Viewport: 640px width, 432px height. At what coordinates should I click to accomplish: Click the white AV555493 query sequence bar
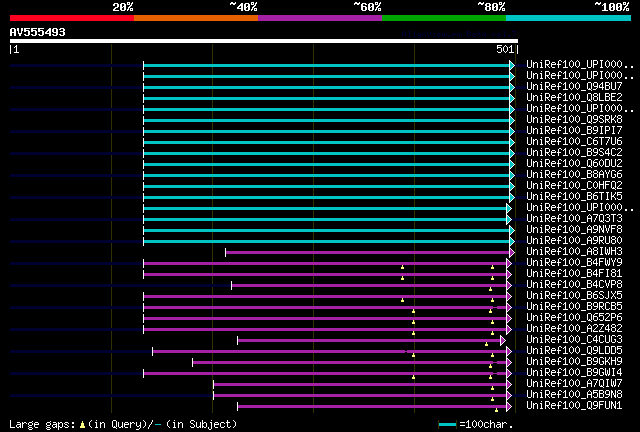pyautogui.click(x=264, y=41)
